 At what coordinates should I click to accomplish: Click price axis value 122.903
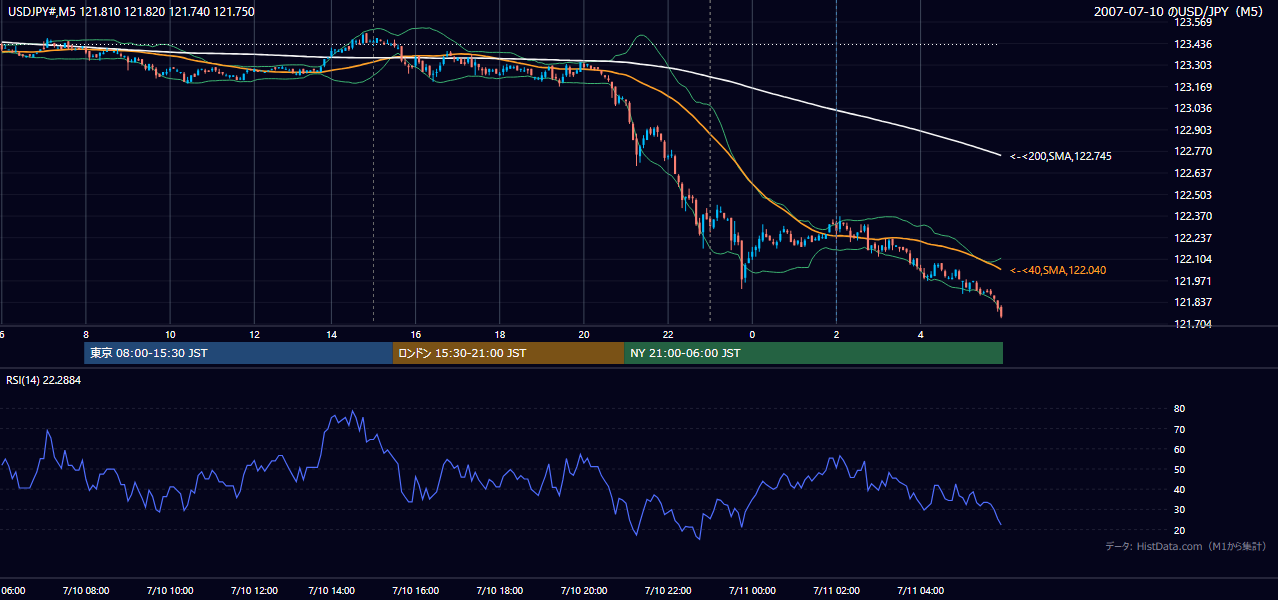1193,130
